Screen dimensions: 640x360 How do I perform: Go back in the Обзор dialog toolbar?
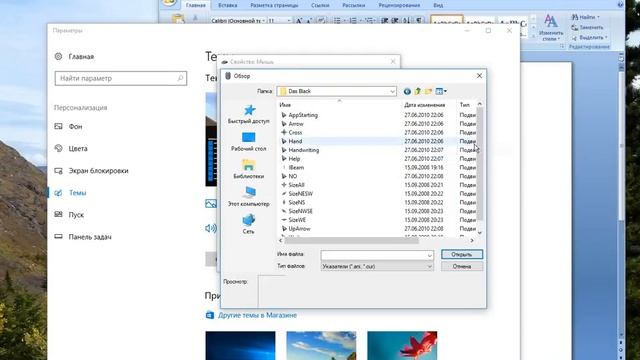point(407,91)
